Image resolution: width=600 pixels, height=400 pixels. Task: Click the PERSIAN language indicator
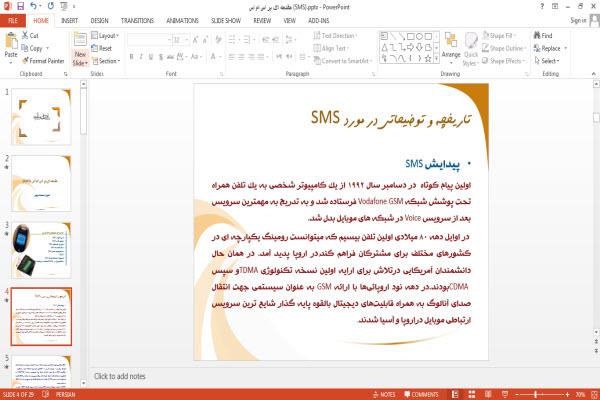point(65,394)
